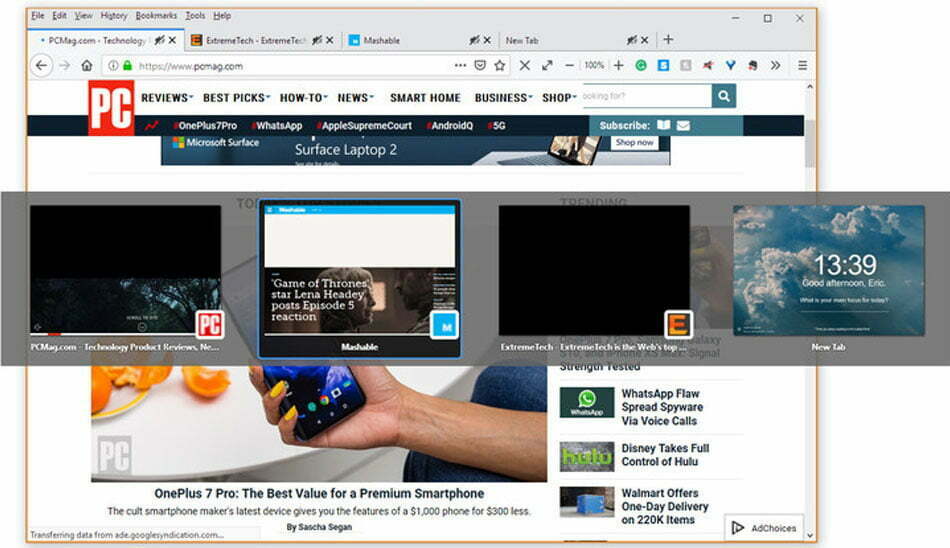Click the red muted-speaker extension icon
The image size is (950, 548).
pos(708,65)
